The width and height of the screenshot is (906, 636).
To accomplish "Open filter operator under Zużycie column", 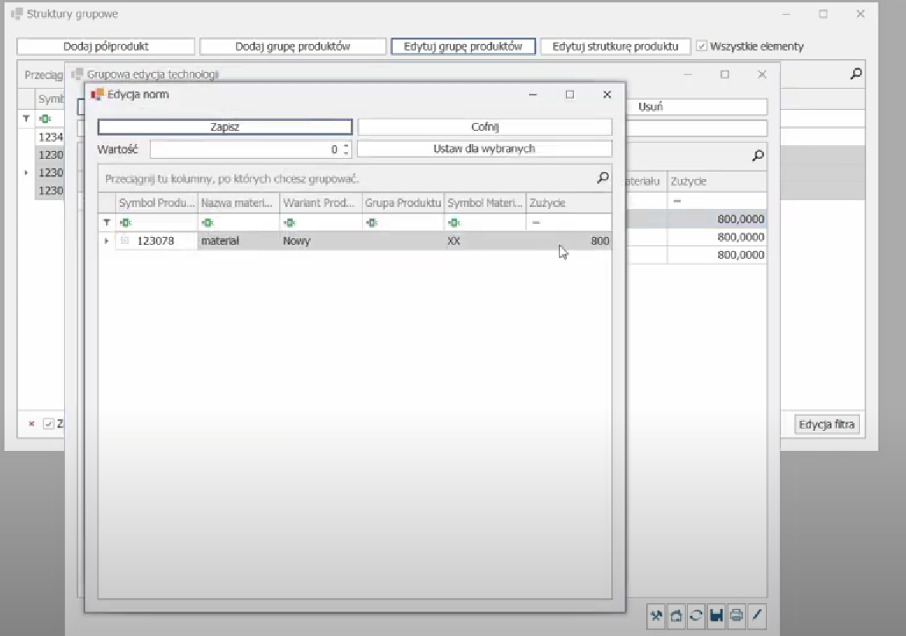I will (x=536, y=223).
